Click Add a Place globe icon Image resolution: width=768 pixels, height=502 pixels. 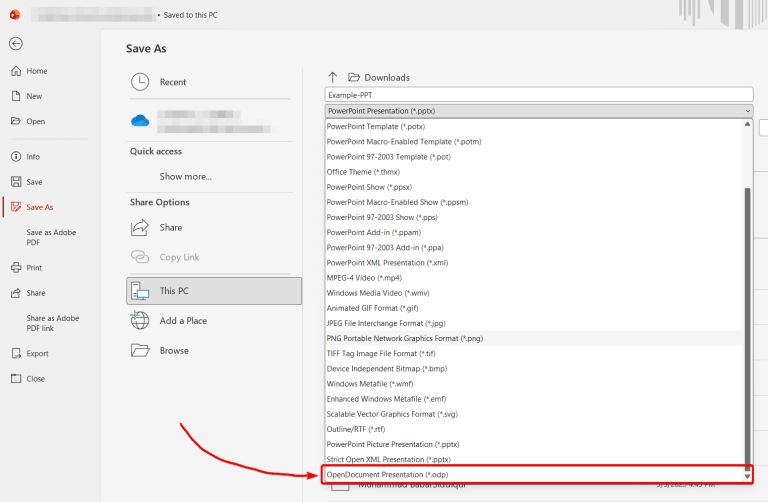pyautogui.click(x=140, y=321)
